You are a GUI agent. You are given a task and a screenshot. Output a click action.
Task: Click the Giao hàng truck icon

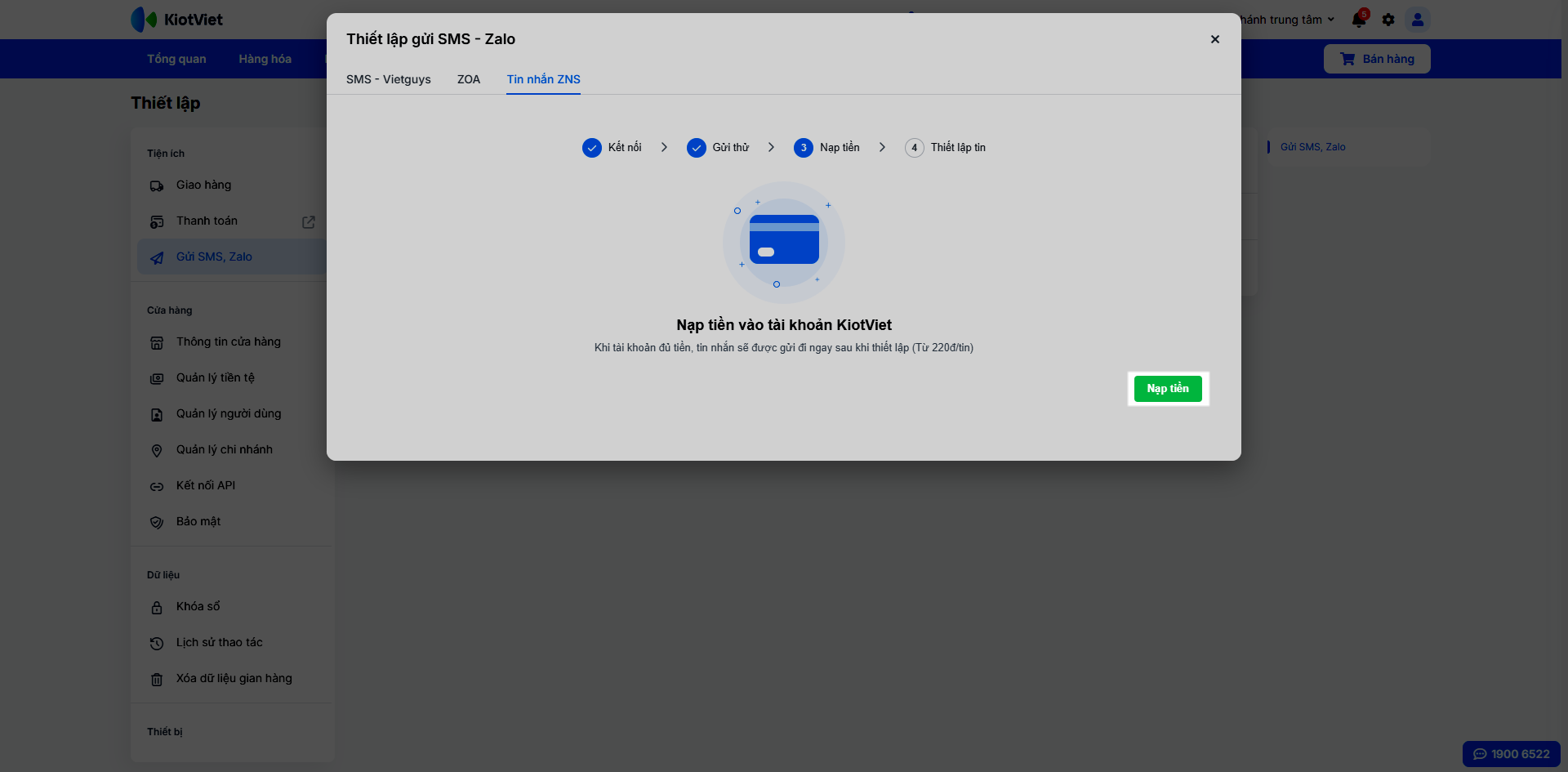pyautogui.click(x=157, y=185)
